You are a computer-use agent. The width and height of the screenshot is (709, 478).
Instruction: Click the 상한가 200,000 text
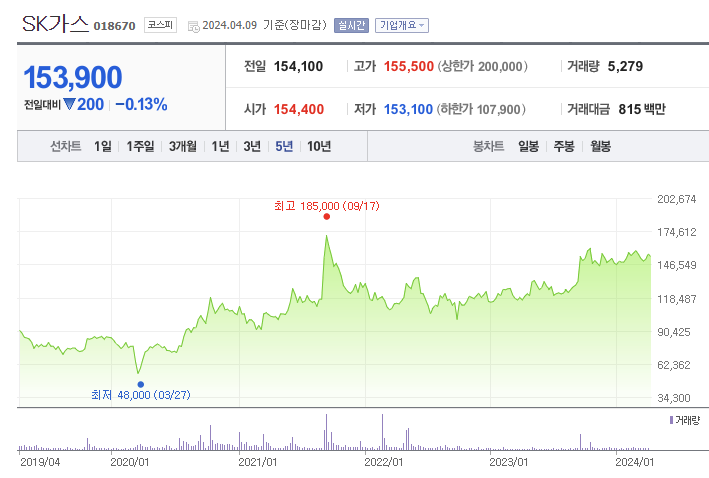[x=482, y=66]
